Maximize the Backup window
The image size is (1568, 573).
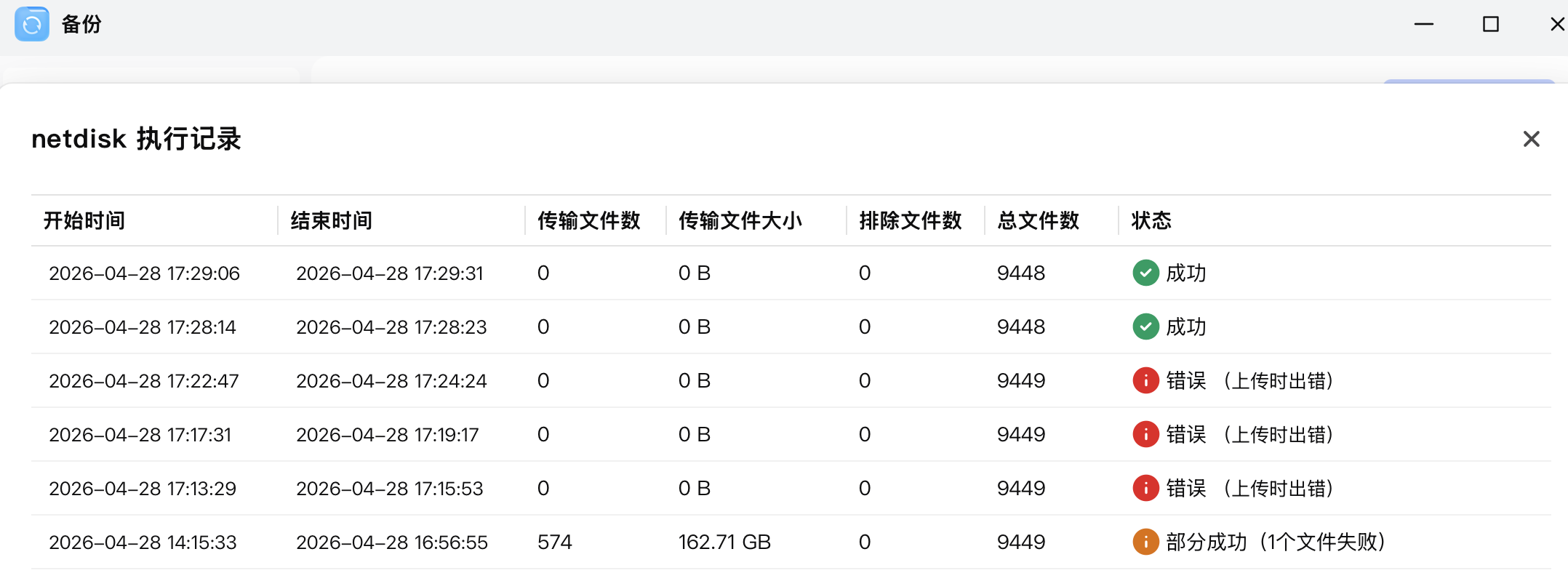pyautogui.click(x=1490, y=24)
